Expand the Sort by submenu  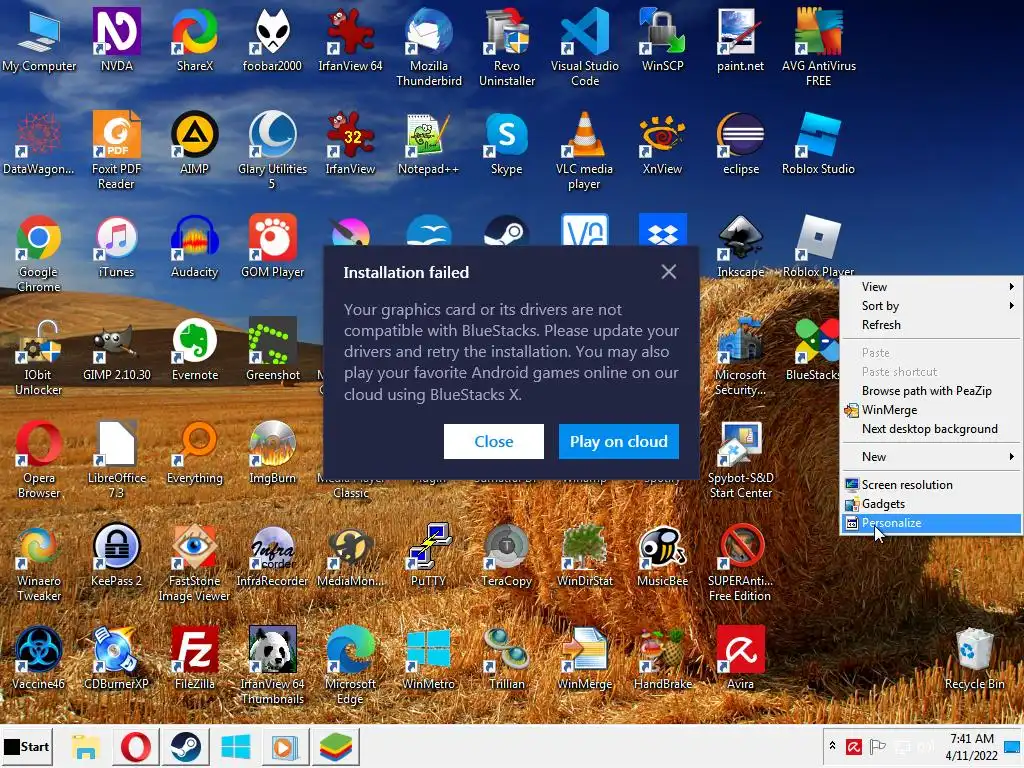(x=932, y=306)
